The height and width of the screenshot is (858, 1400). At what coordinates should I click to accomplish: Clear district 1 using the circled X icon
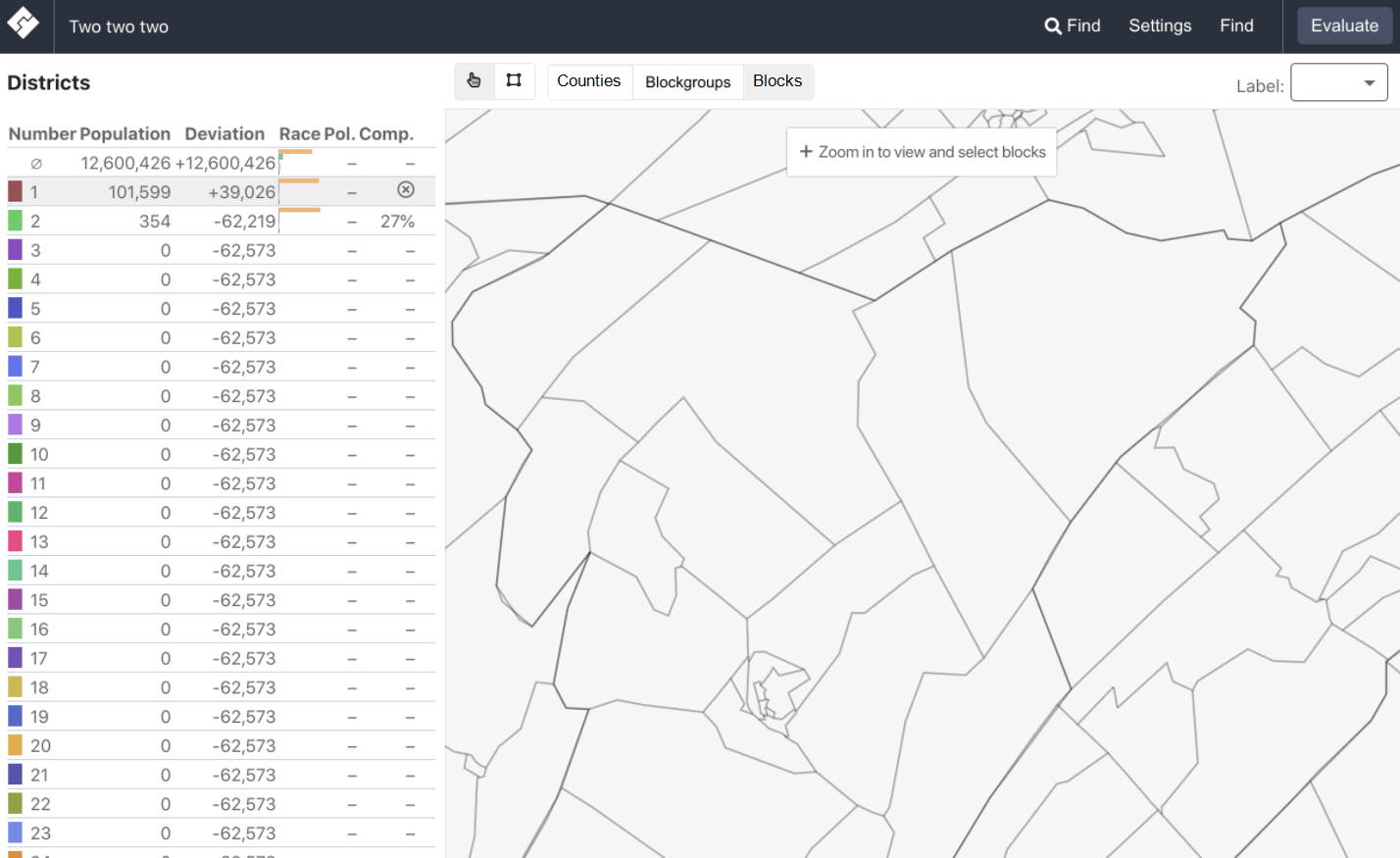pos(406,190)
